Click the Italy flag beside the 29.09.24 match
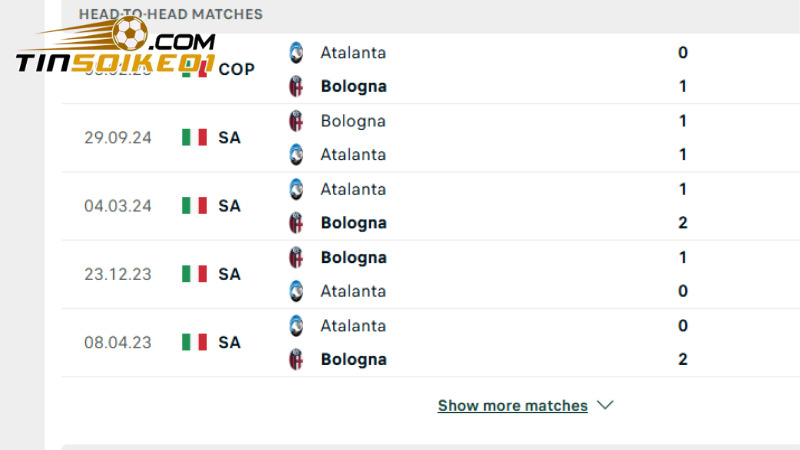800x450 pixels. click(x=194, y=138)
